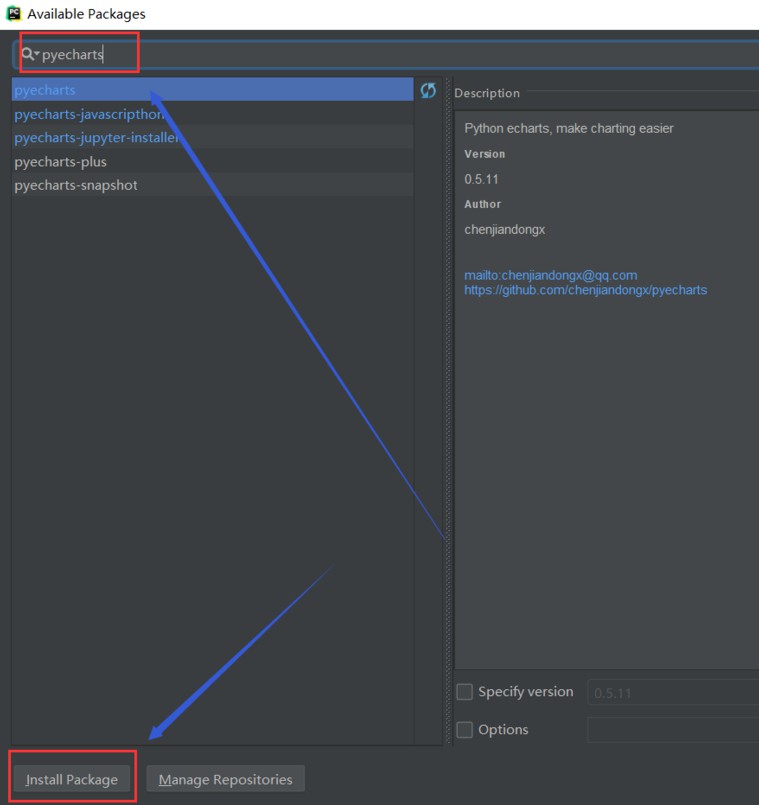Click the Description panel heading
759x805 pixels.
pyautogui.click(x=487, y=93)
